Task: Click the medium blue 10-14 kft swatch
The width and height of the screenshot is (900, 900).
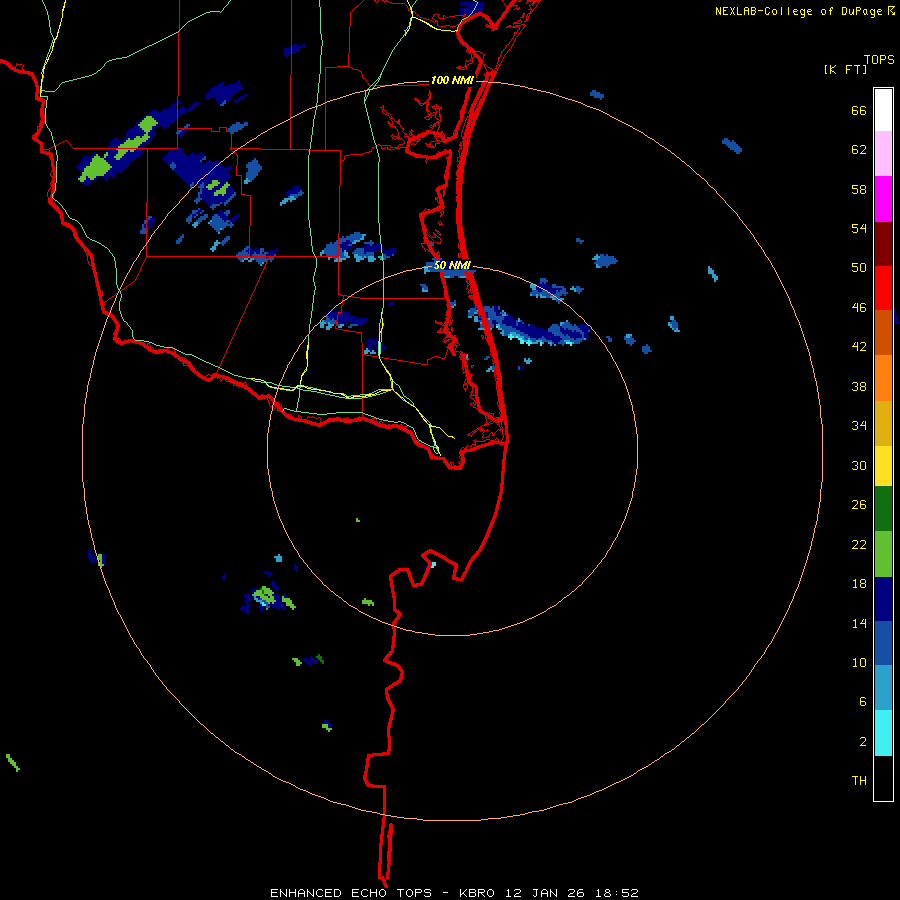Action: pos(883,643)
